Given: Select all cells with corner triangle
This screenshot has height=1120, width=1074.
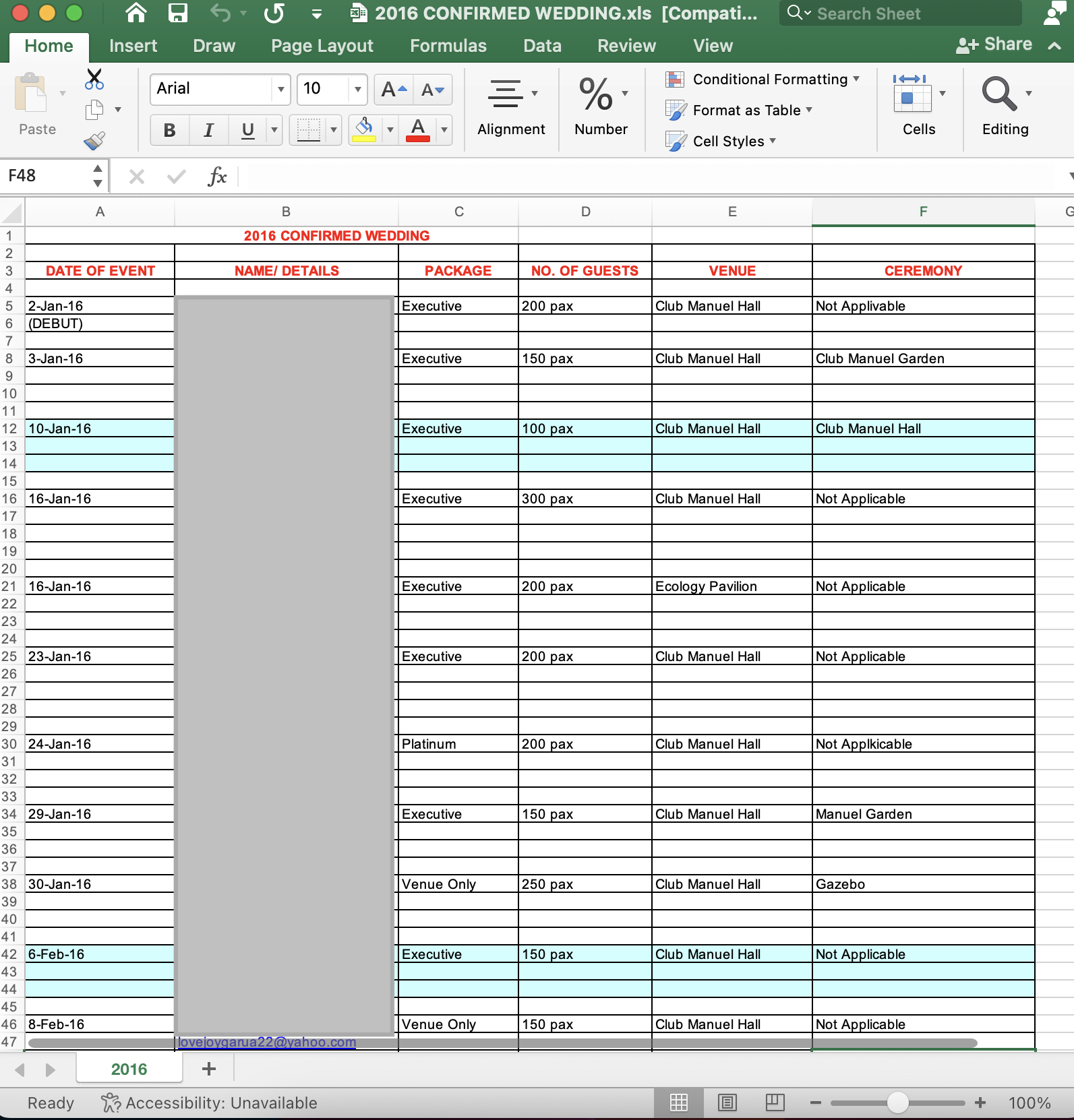Looking at the screenshot, I should point(12,212).
